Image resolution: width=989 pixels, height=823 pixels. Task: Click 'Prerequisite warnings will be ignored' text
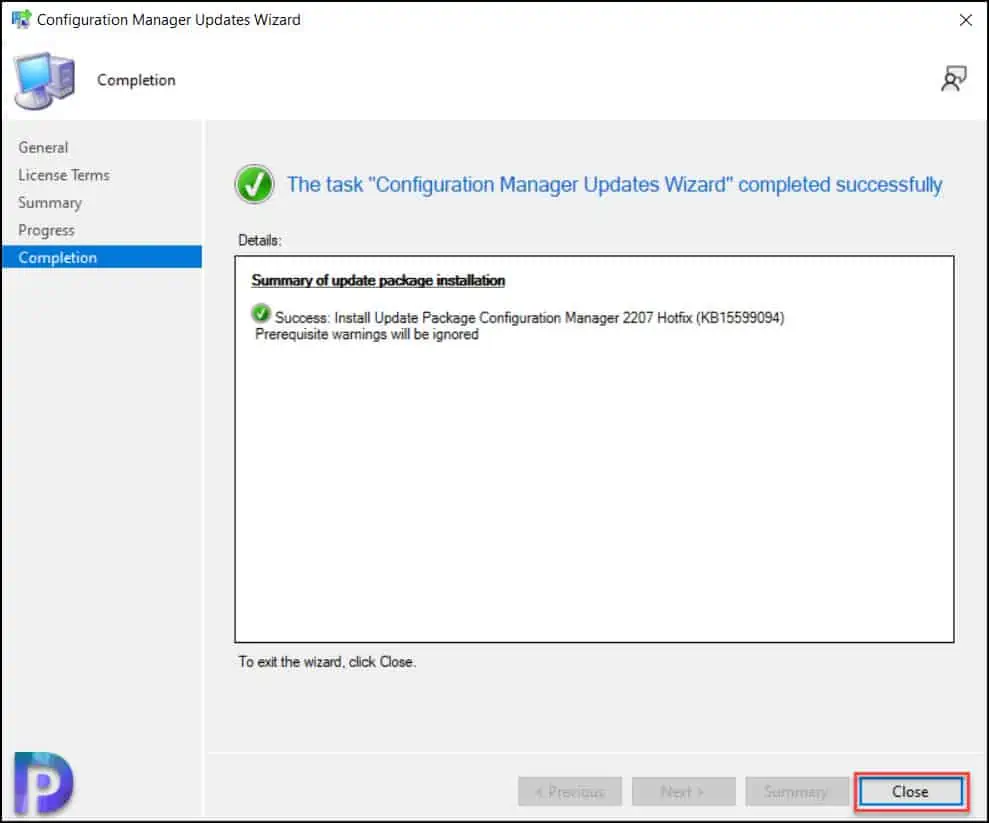click(x=366, y=334)
